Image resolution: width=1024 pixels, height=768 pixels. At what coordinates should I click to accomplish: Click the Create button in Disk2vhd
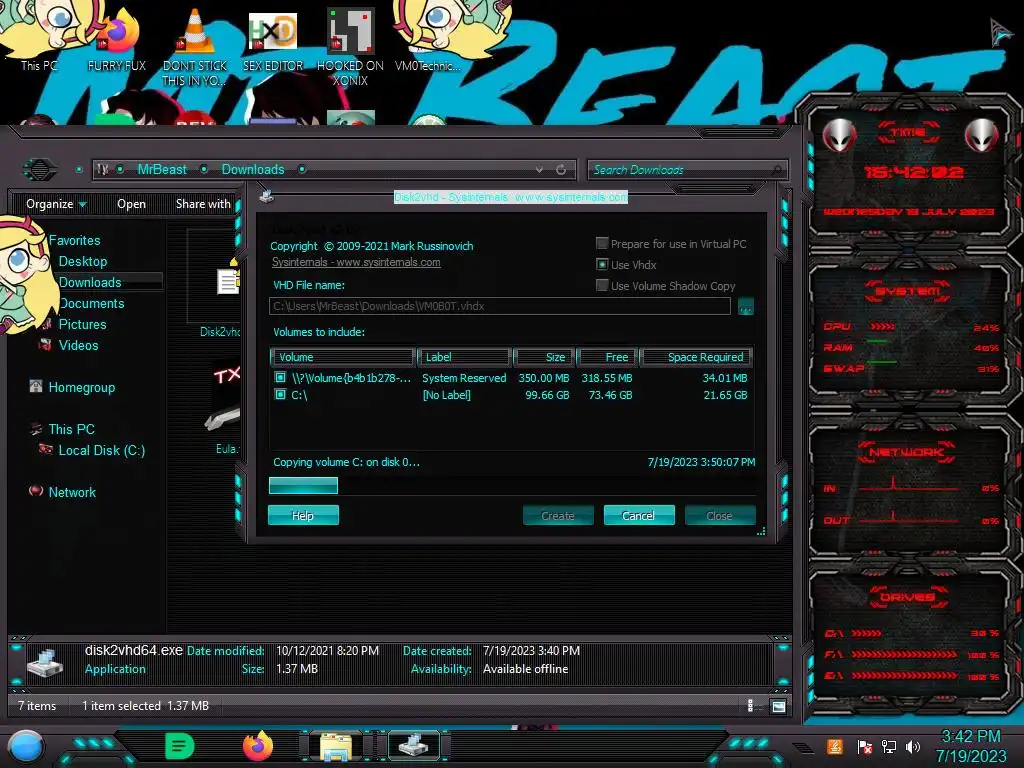pyautogui.click(x=558, y=515)
